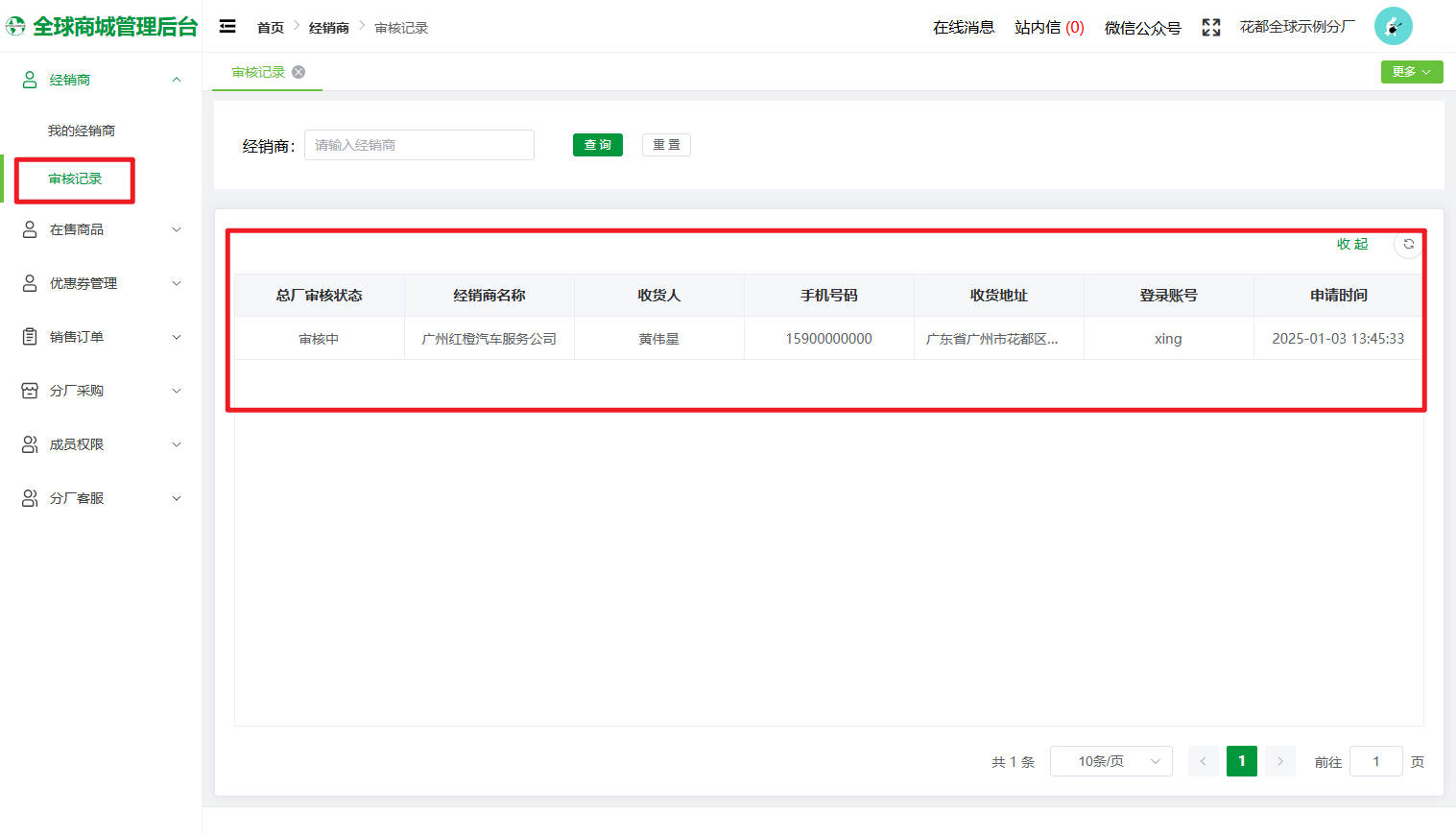This screenshot has width=1456, height=836.
Task: Expand the green 更多 dropdown
Action: click(1411, 72)
